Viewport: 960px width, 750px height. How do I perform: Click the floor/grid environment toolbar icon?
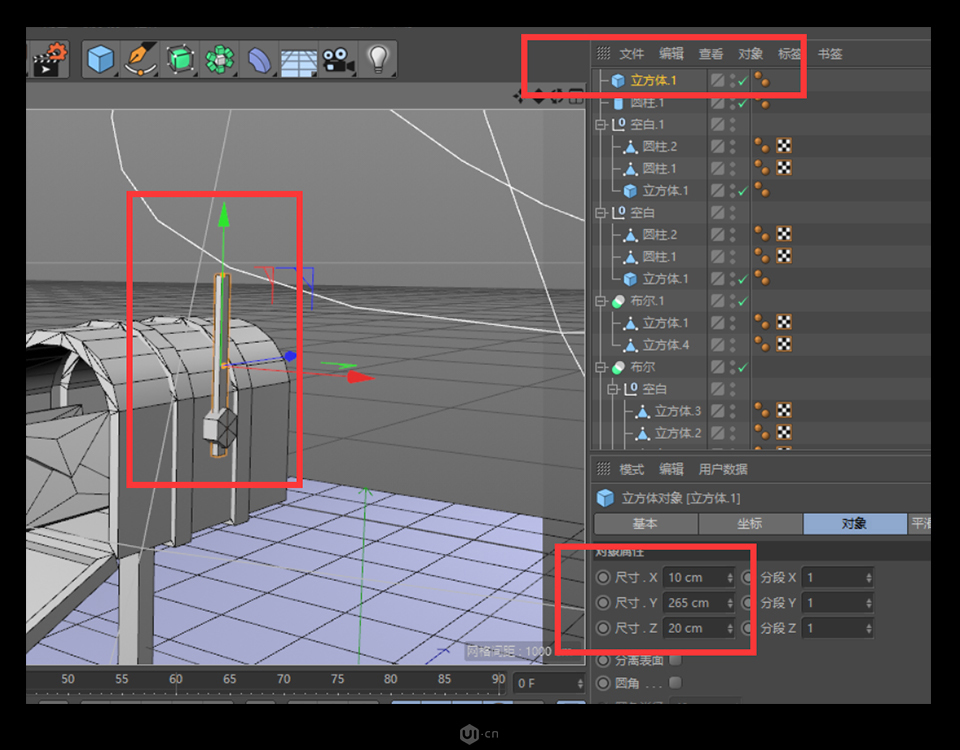tap(298, 57)
